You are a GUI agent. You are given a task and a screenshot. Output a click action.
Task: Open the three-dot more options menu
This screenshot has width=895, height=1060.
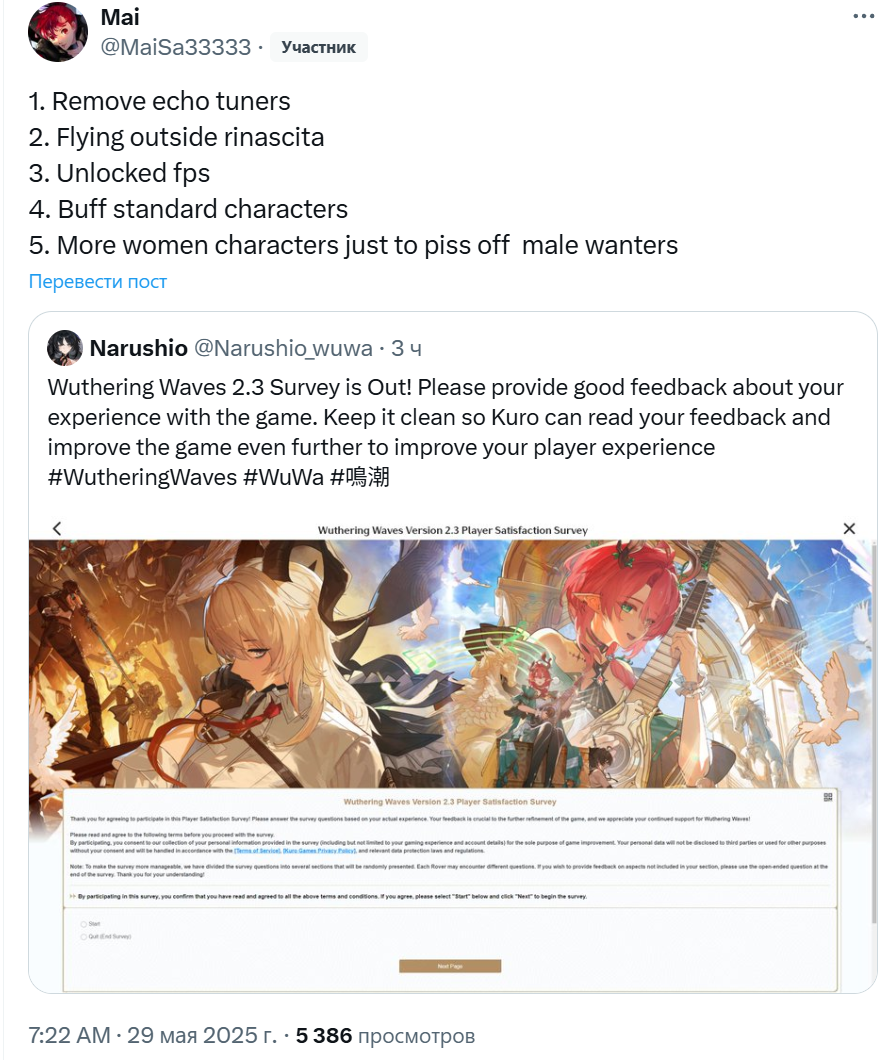[x=863, y=16]
